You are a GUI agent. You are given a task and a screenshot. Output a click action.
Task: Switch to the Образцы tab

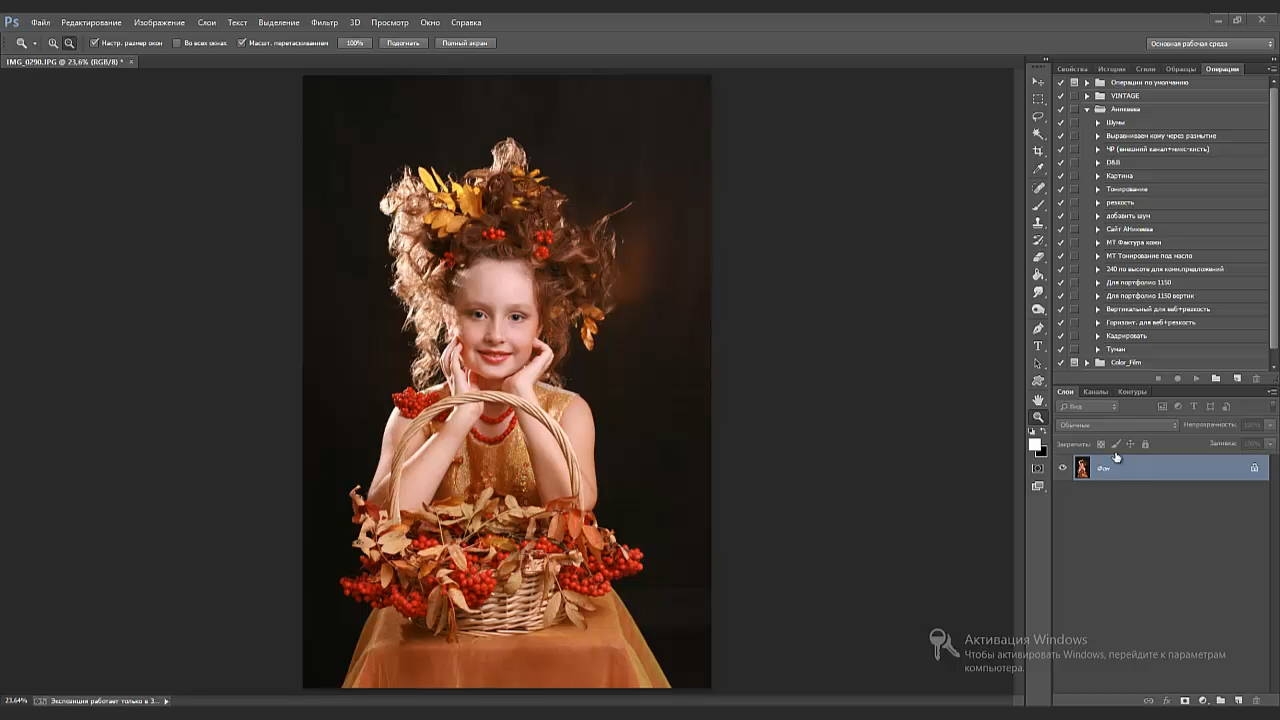(x=1180, y=69)
